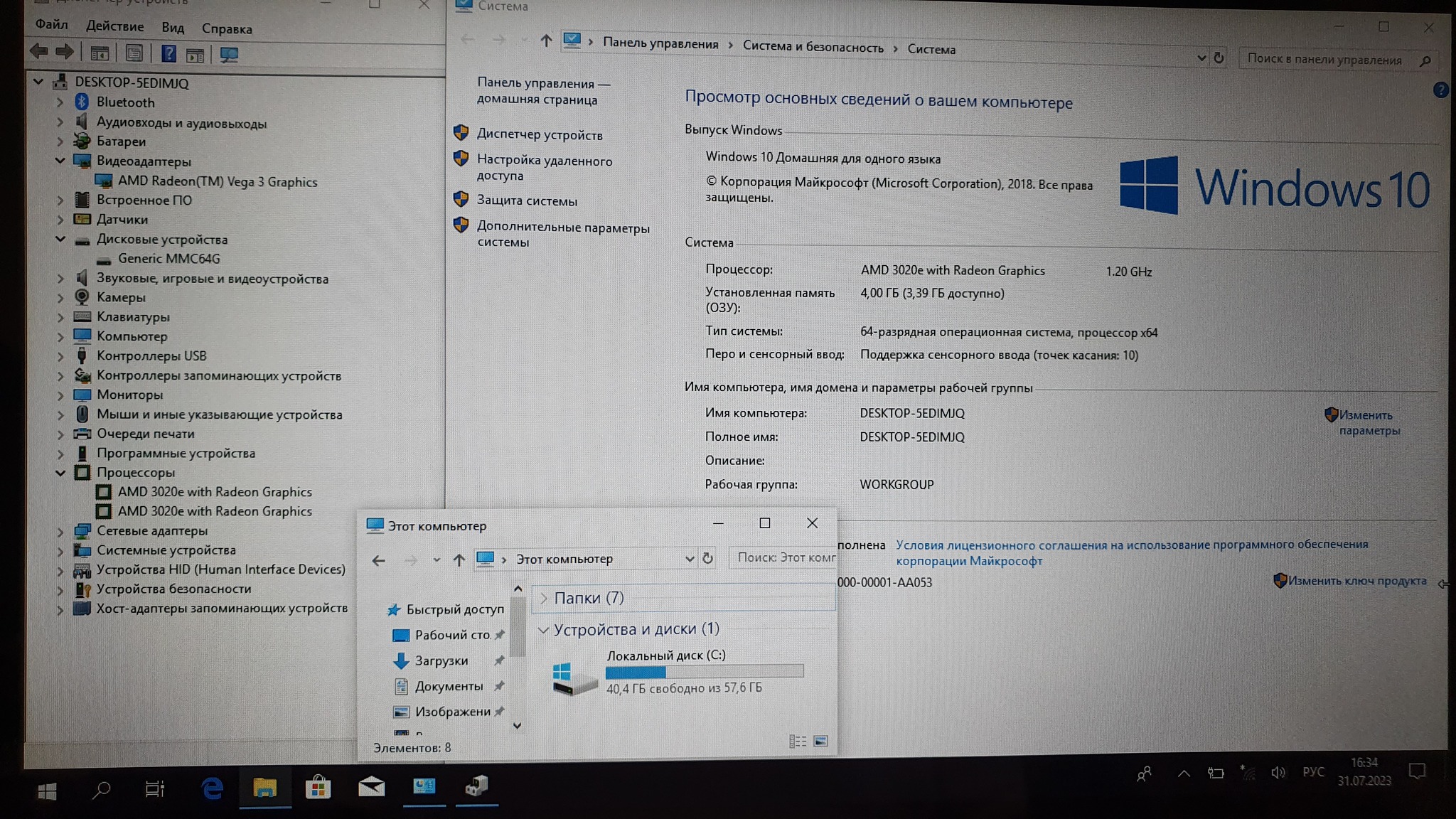Switch to details view in Explorer

point(797,742)
